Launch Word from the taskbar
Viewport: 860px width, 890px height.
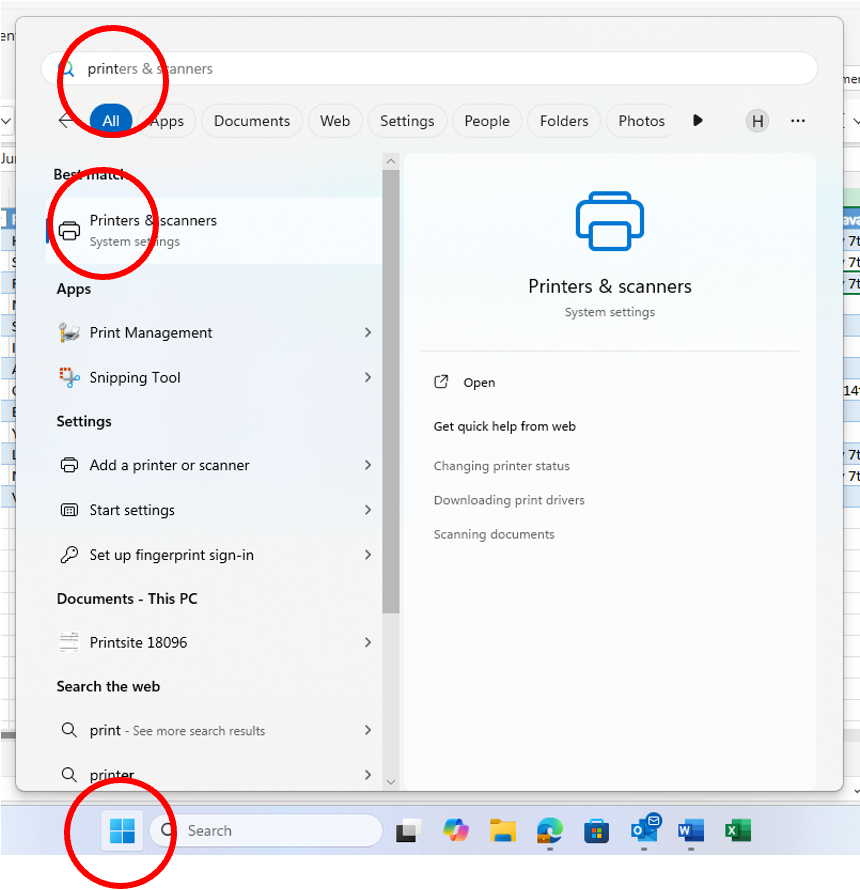[691, 830]
